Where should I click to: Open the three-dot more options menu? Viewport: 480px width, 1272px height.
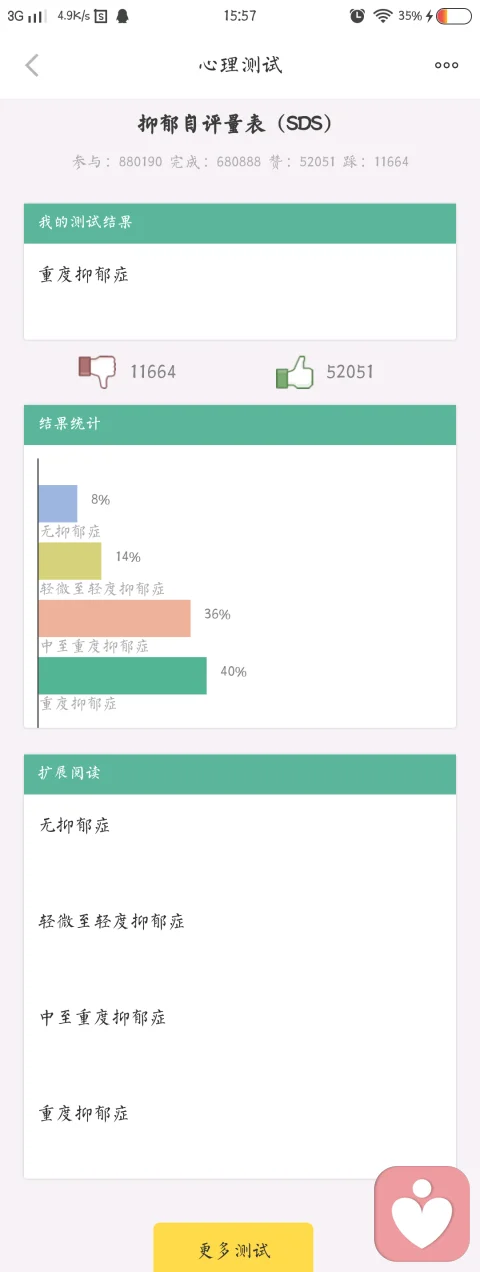click(446, 65)
